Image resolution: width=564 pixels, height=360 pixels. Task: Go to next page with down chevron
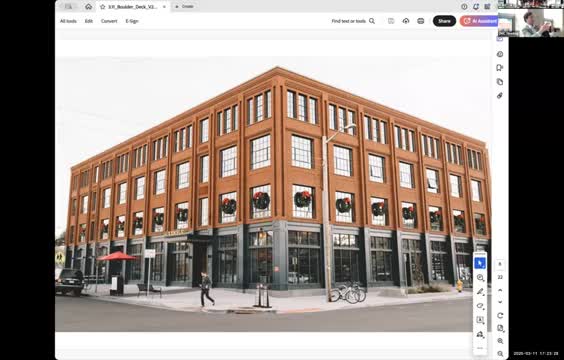500,302
